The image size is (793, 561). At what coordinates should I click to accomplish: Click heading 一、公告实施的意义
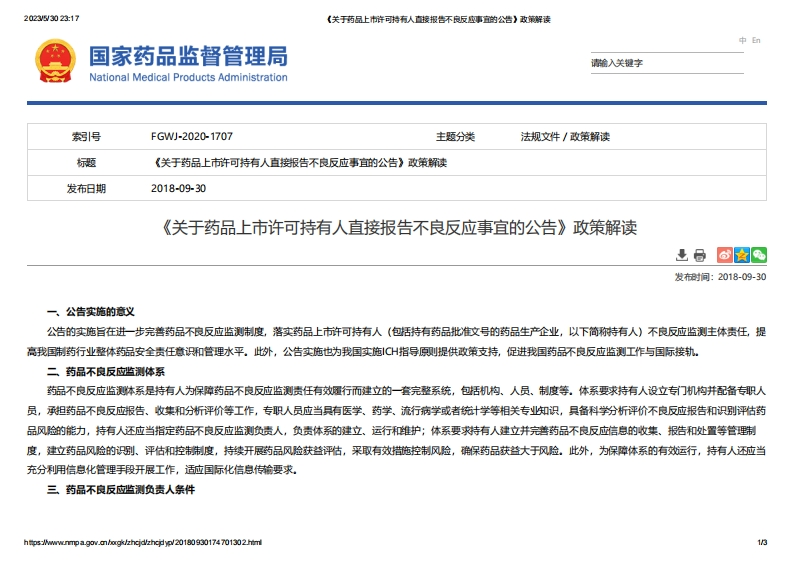(91, 312)
